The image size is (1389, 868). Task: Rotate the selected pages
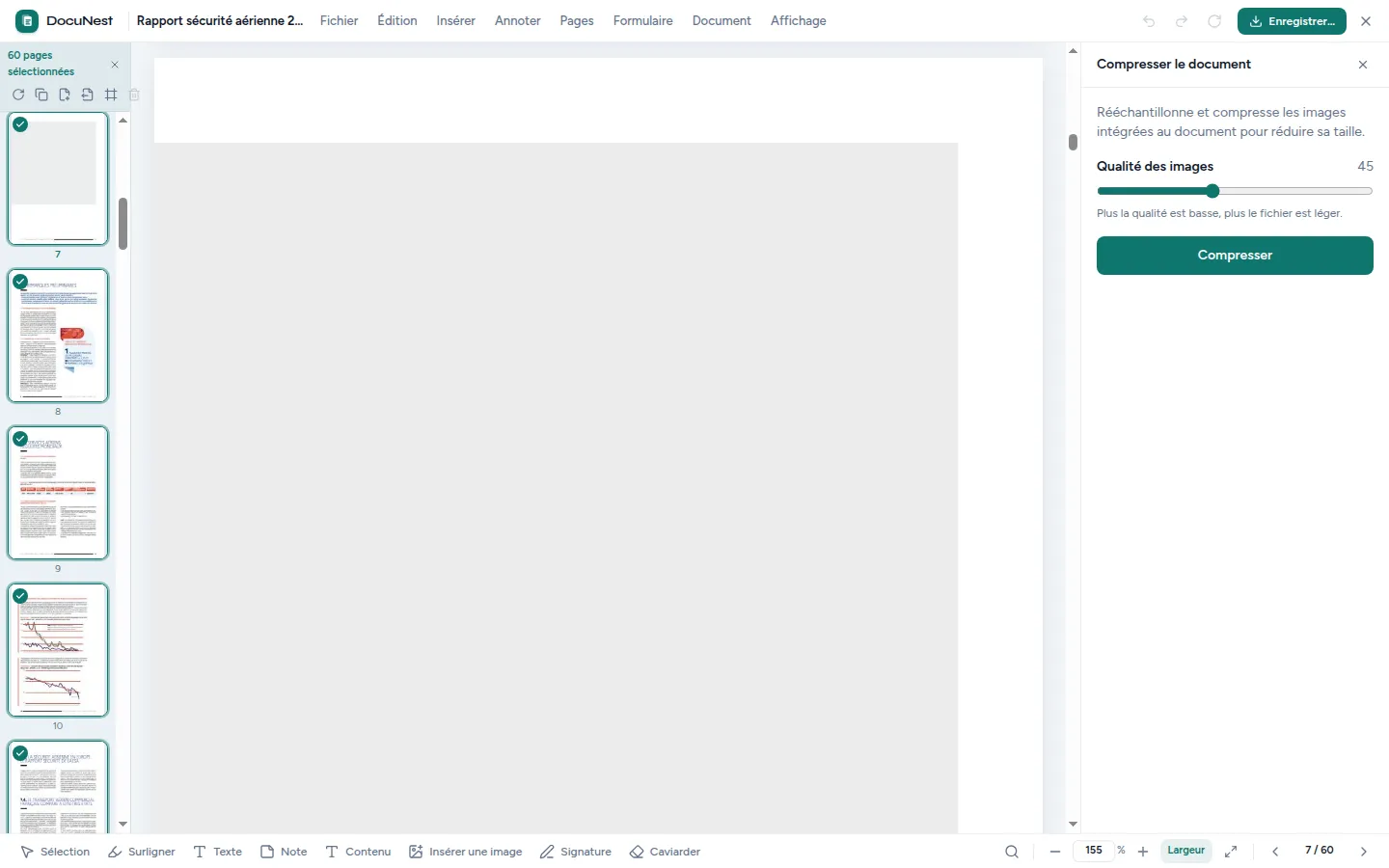tap(18, 95)
